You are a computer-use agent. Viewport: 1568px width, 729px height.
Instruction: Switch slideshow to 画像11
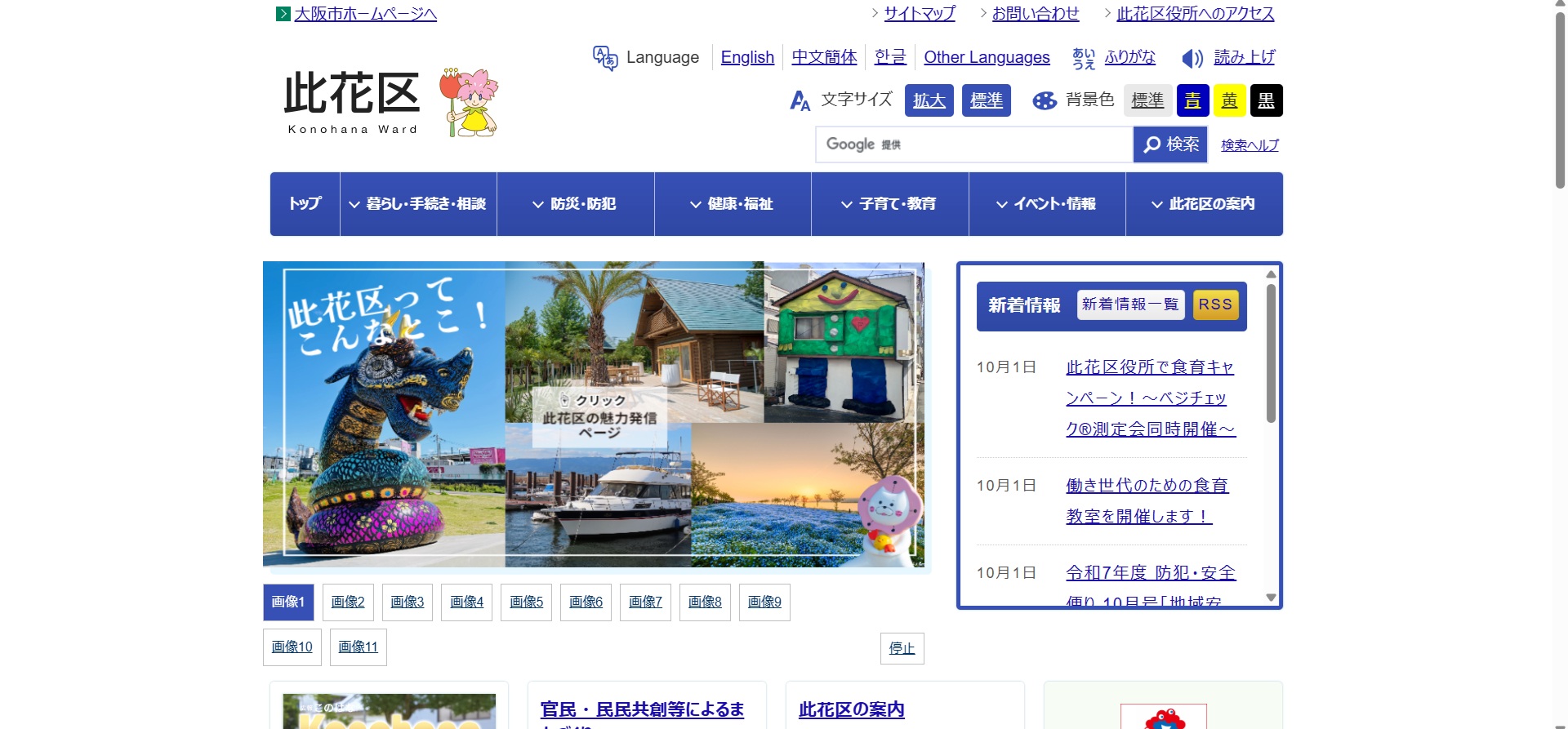[x=359, y=647]
